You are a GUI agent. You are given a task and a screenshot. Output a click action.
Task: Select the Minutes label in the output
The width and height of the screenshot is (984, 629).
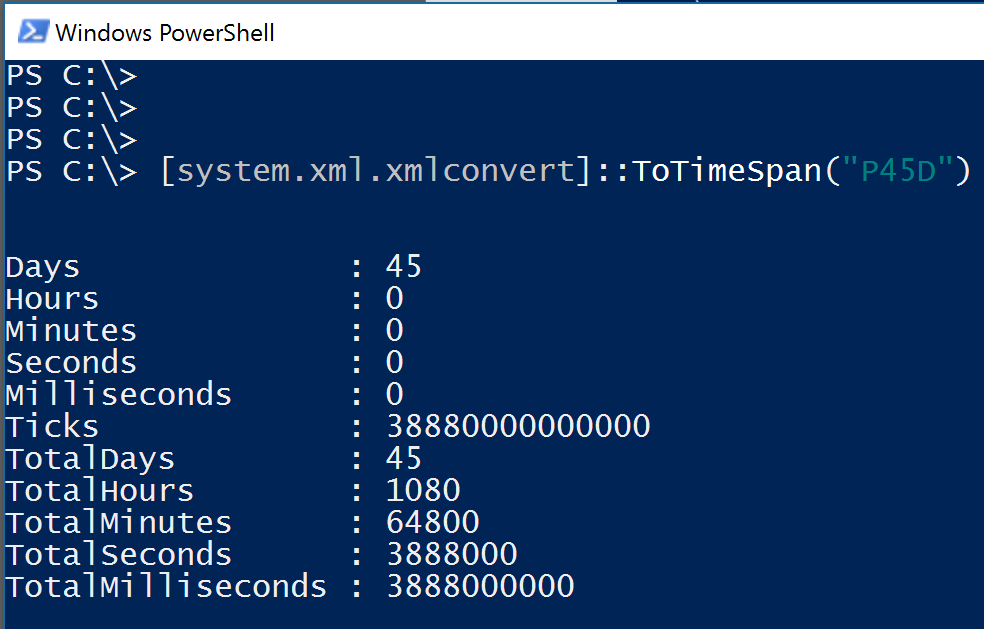(x=70, y=330)
